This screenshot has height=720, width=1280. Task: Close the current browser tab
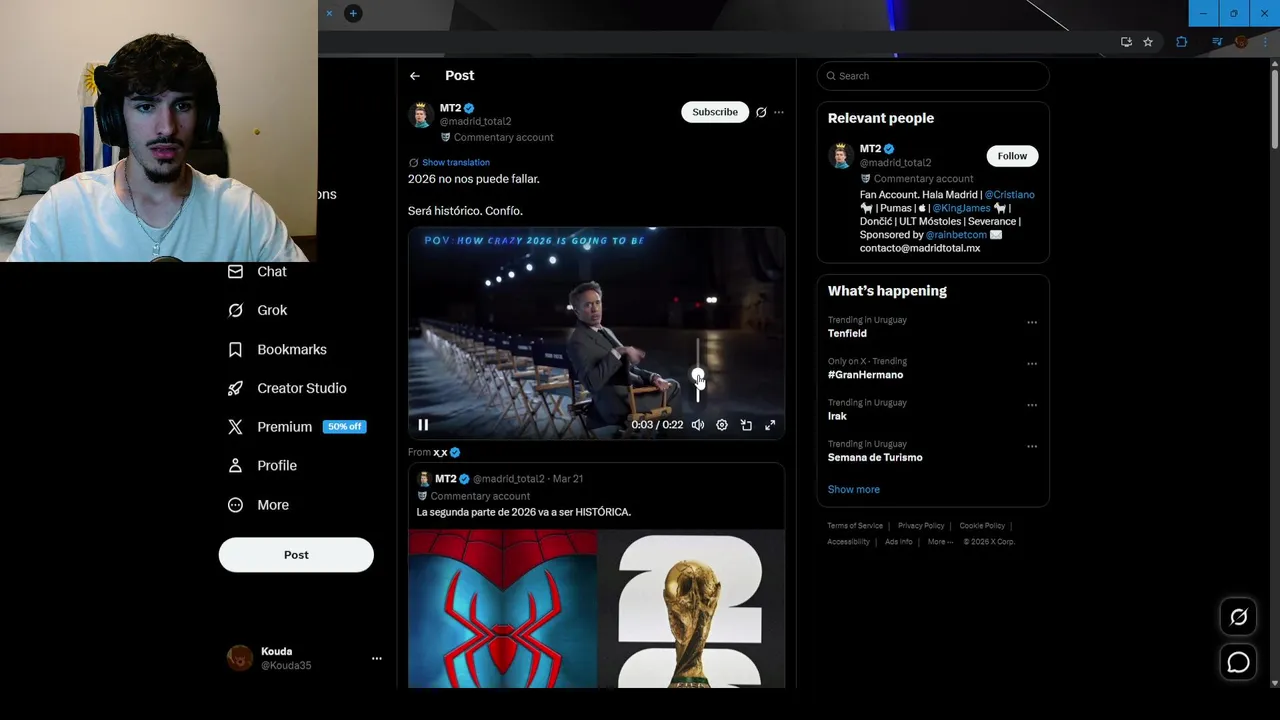click(329, 13)
